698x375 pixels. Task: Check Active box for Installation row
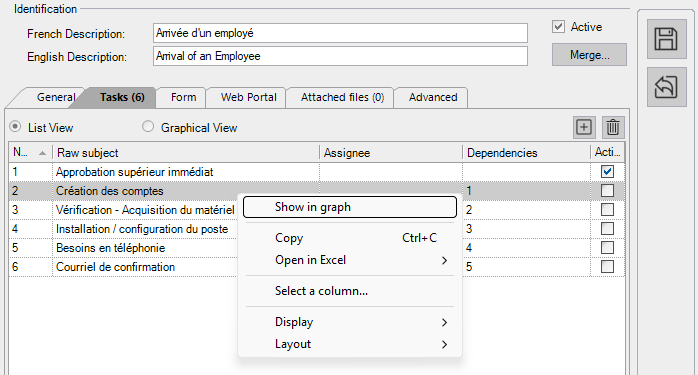click(607, 228)
